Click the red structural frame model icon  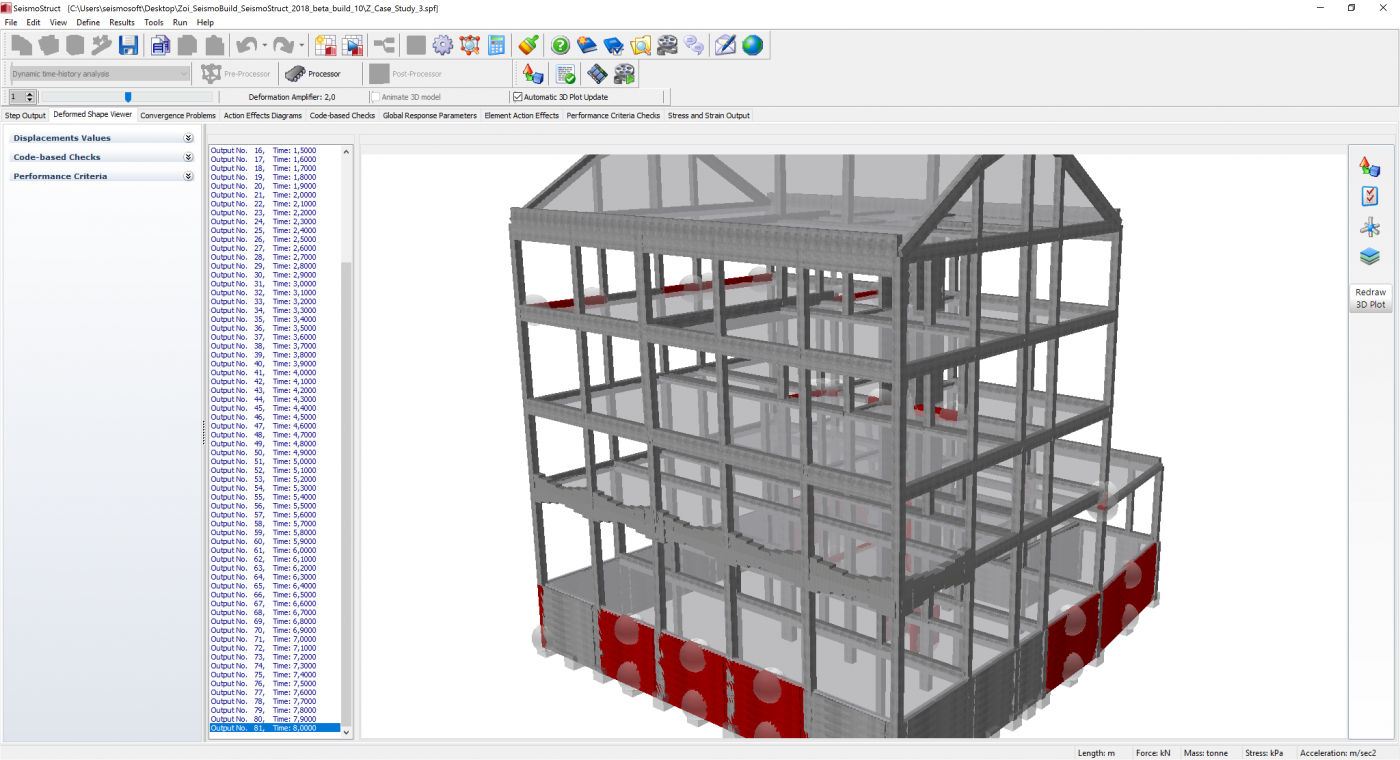click(x=470, y=45)
